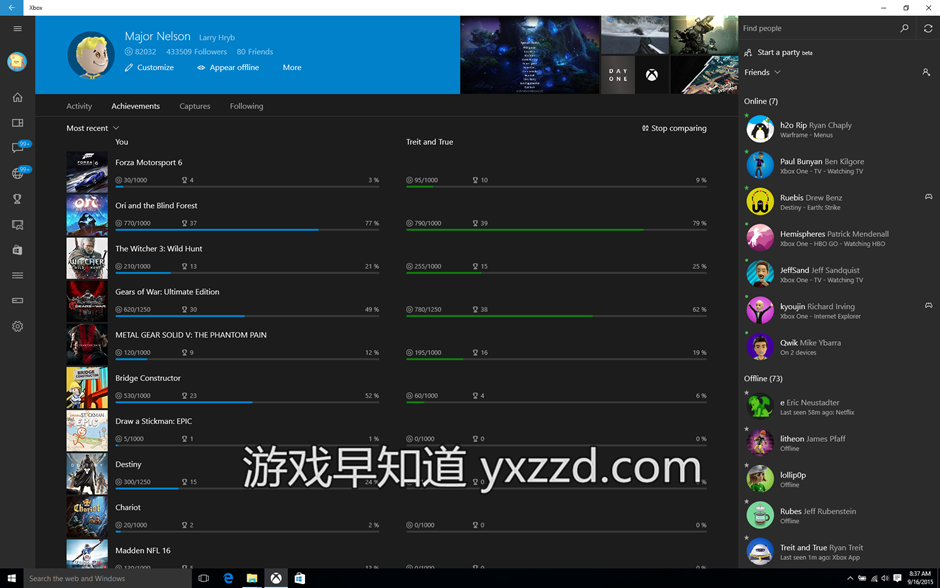This screenshot has height=588, width=940.
Task: Open Task View on the taskbar
Action: 203,578
